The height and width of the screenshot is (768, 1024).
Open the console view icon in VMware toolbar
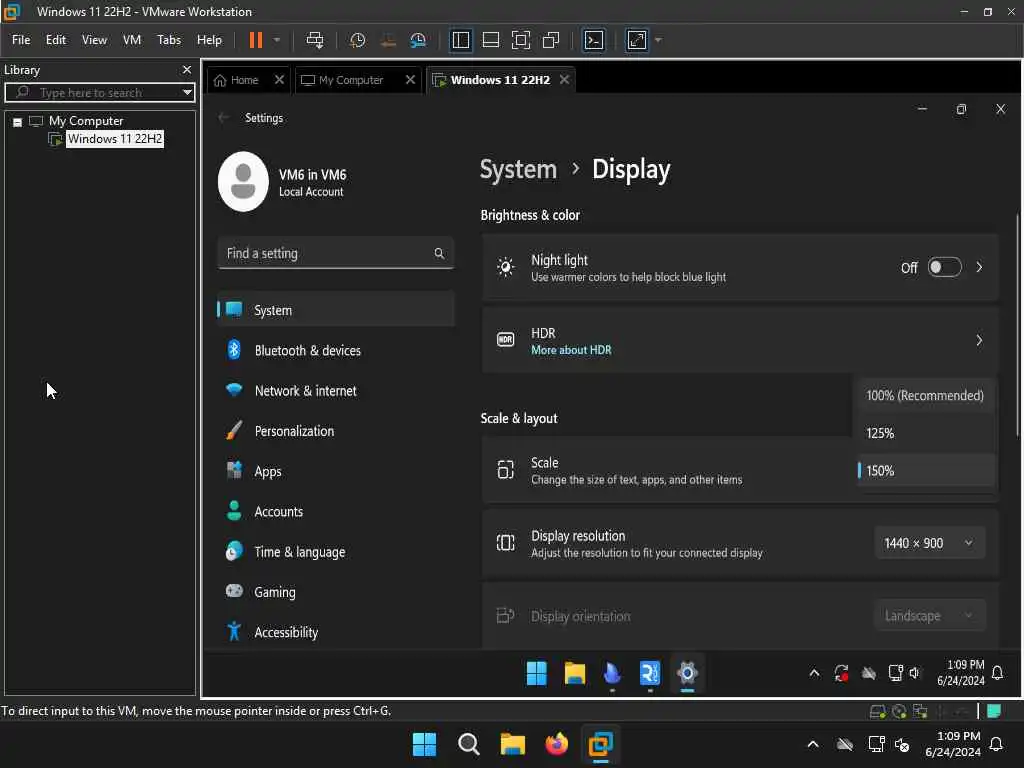tap(594, 40)
